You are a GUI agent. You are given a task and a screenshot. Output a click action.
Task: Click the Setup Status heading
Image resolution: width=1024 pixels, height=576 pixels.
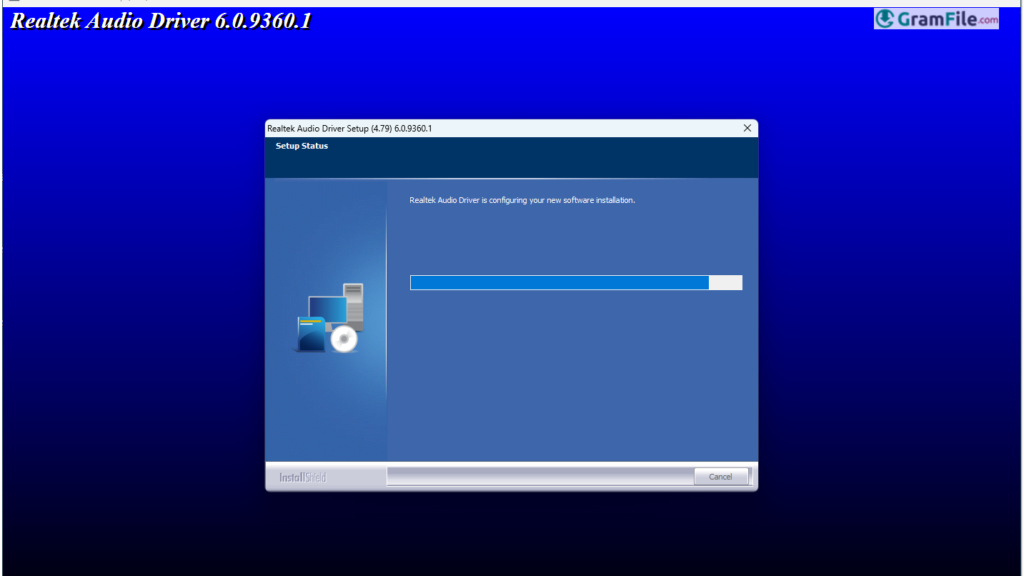point(301,146)
